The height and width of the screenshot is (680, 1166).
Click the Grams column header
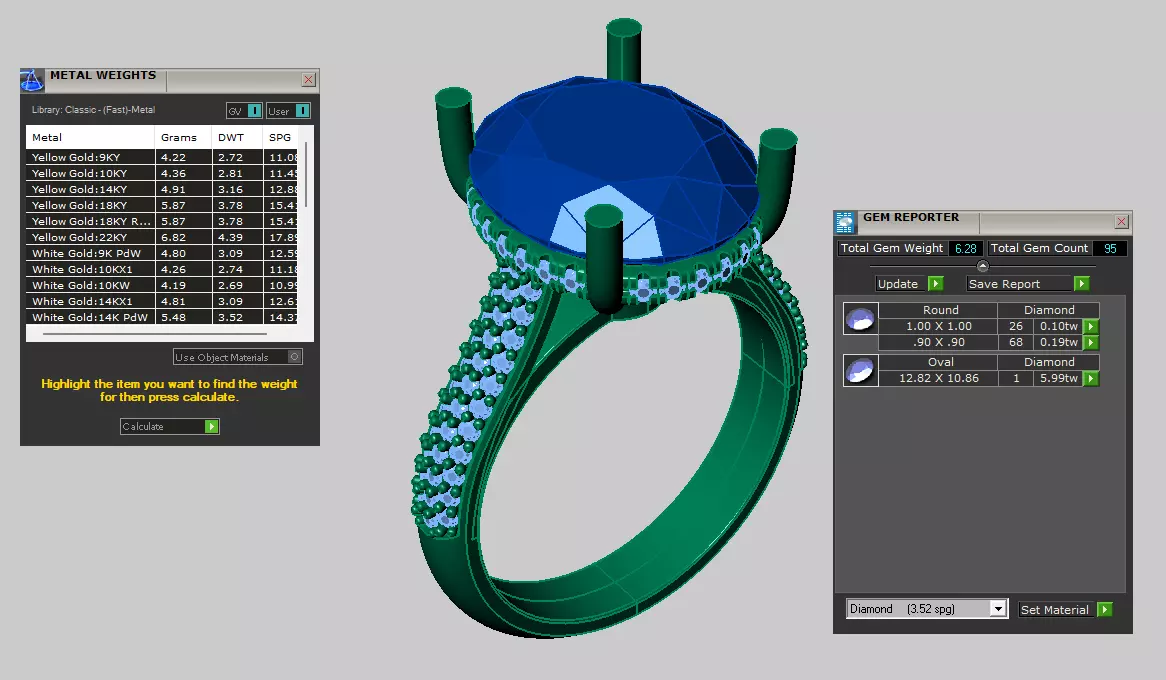coord(183,137)
